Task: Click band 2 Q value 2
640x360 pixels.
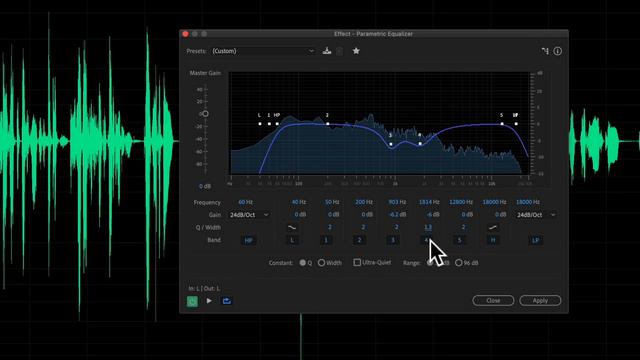Action: click(x=363, y=227)
